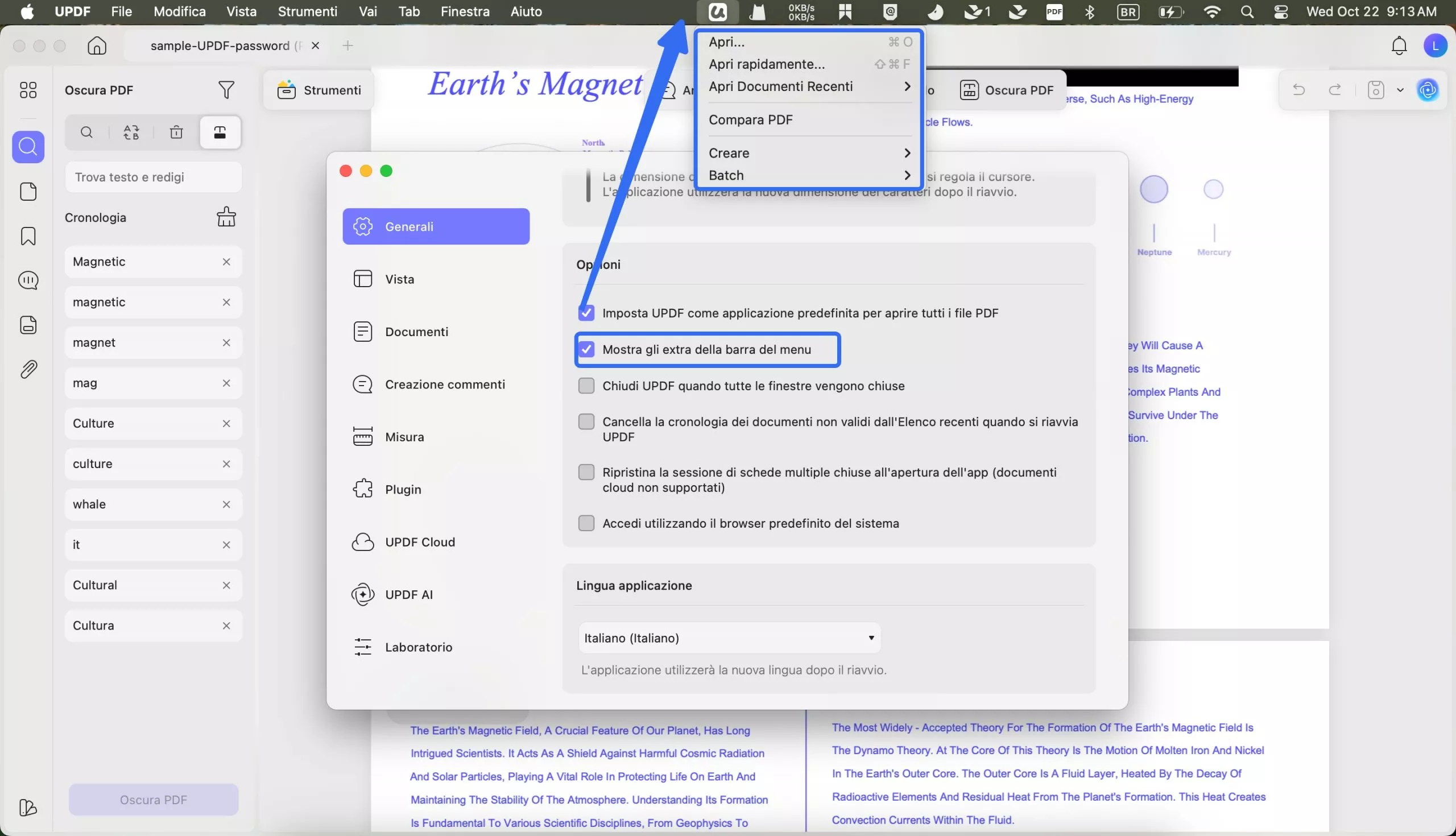The image size is (1456, 836).
Task: Open the Strumenti menu in the menu bar
Action: (307, 11)
